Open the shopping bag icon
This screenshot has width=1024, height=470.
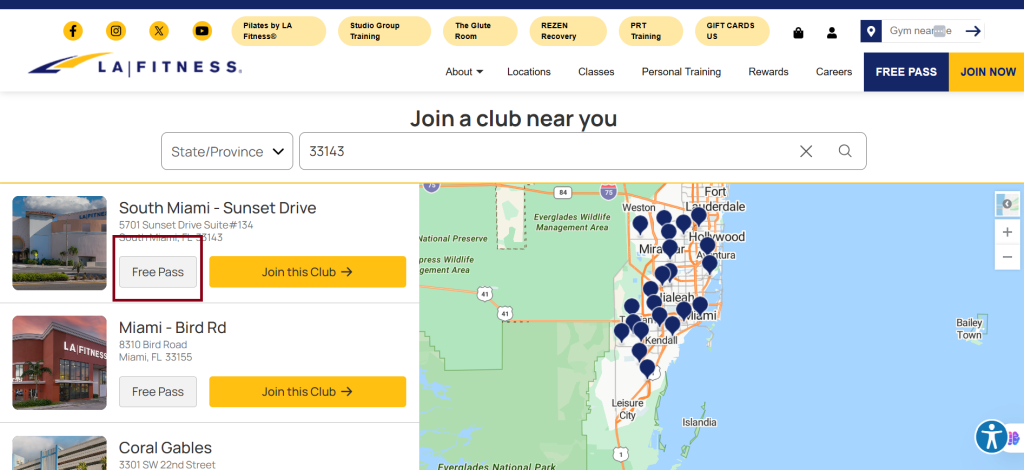coord(798,32)
